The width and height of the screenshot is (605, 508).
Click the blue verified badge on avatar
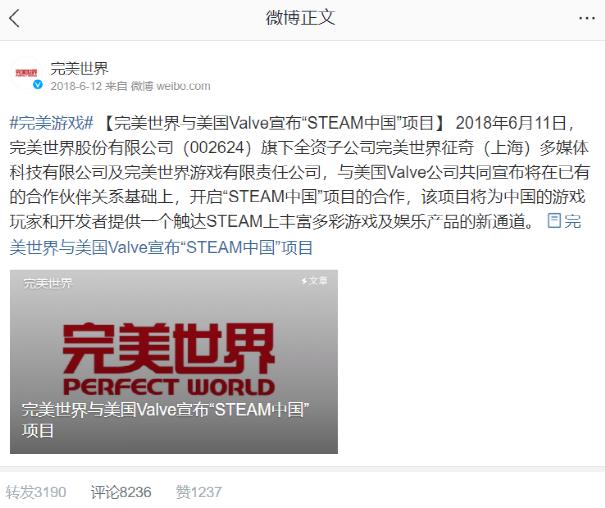click(x=37, y=84)
